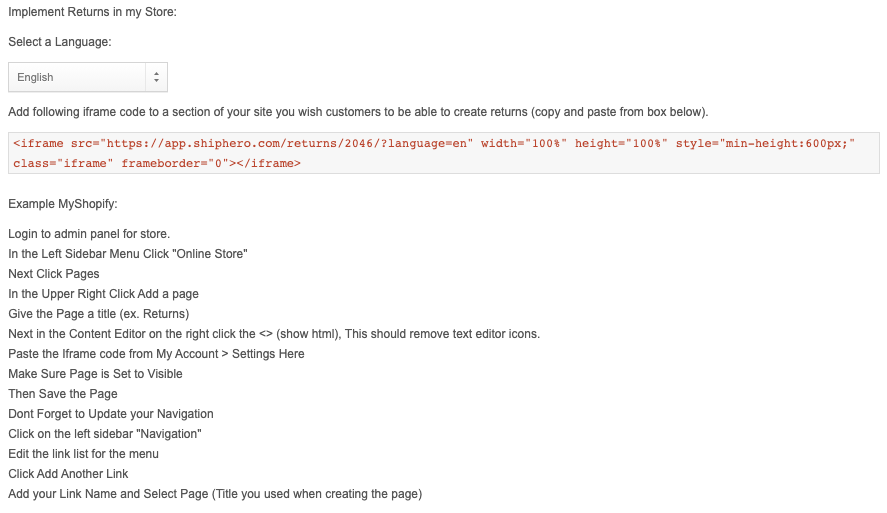Click the "Next Click Pages" line

[54, 274]
